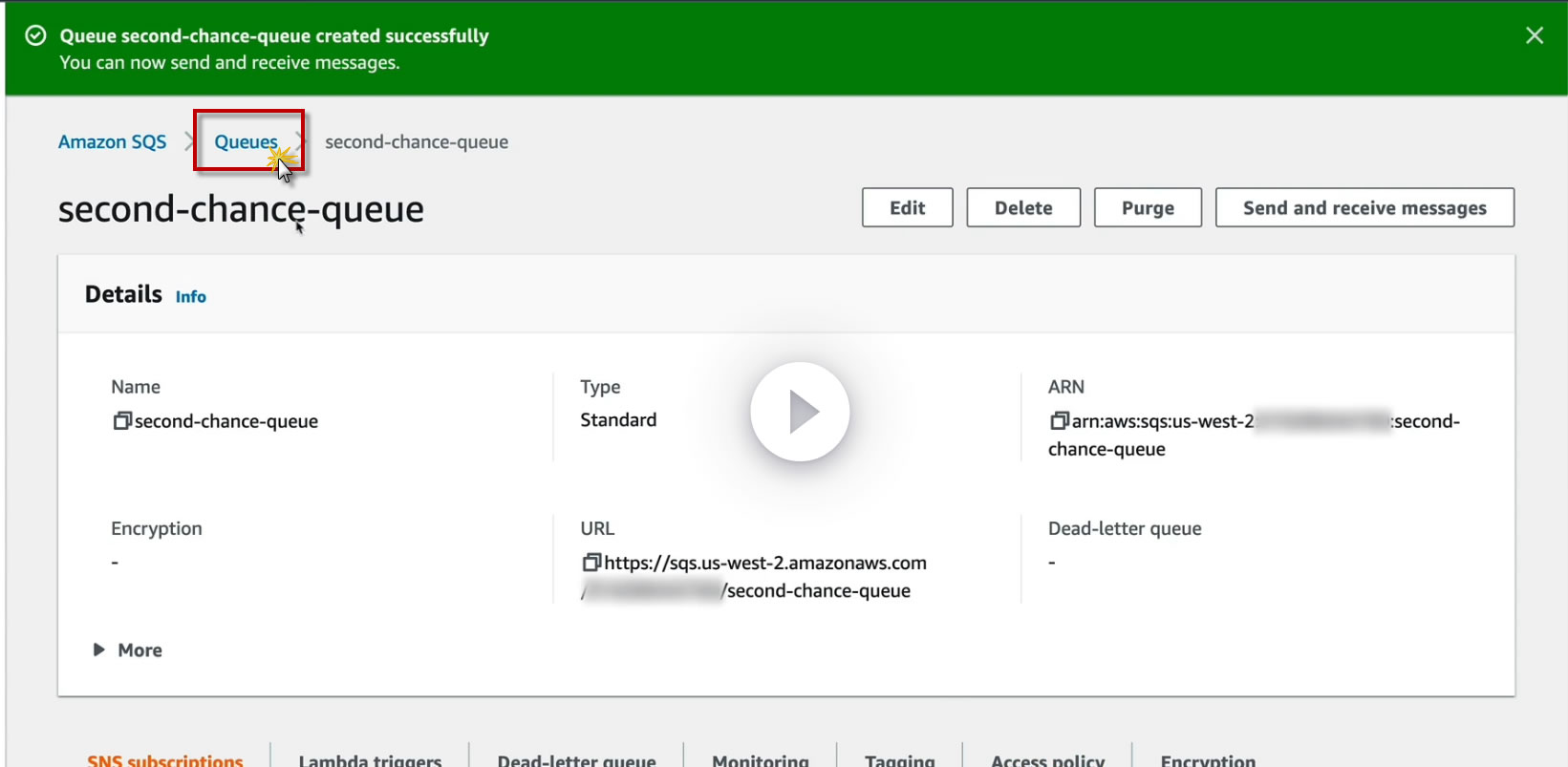Switch to the Lambda triggers tab

tap(370, 760)
